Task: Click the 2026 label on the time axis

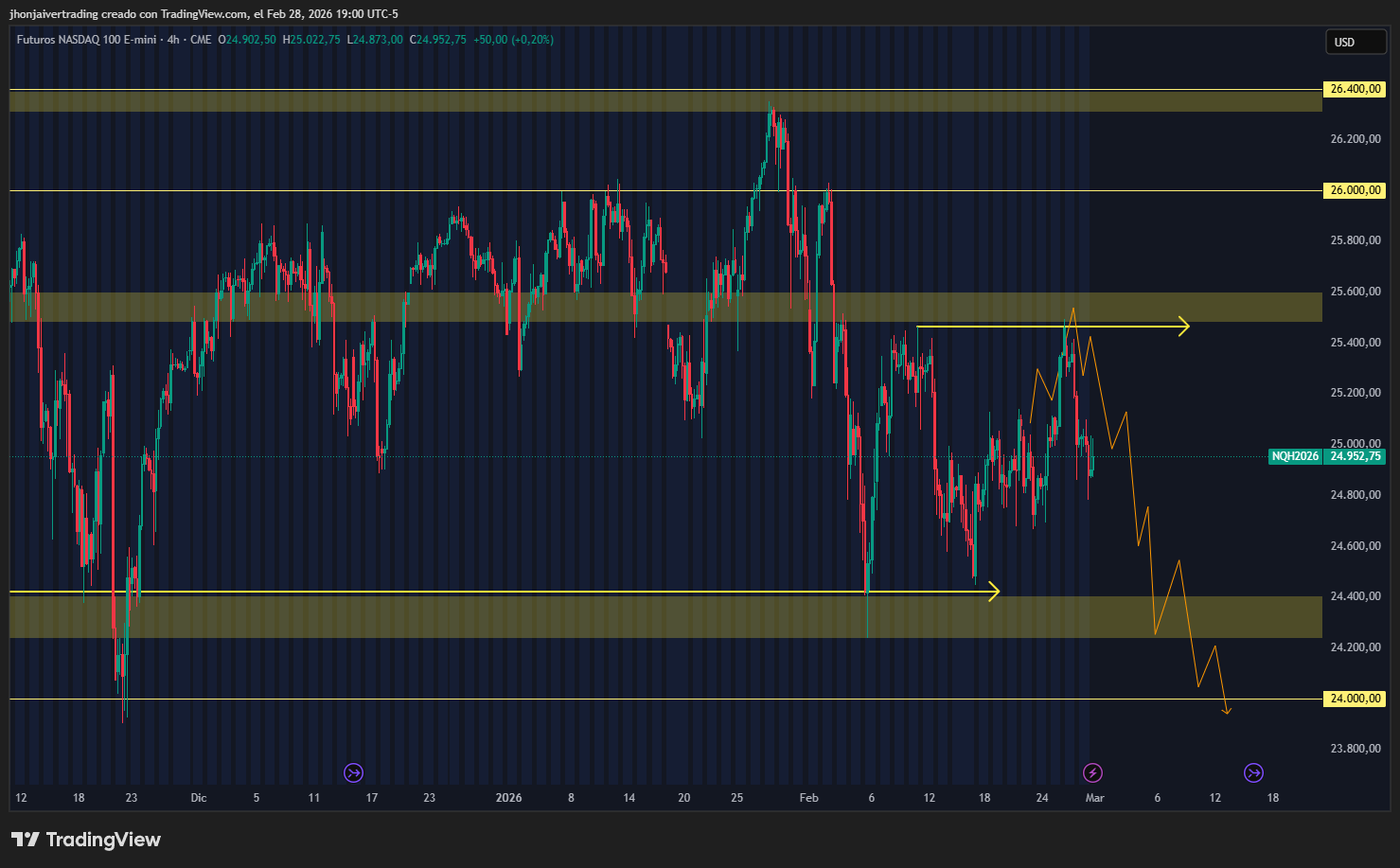Action: coord(509,798)
